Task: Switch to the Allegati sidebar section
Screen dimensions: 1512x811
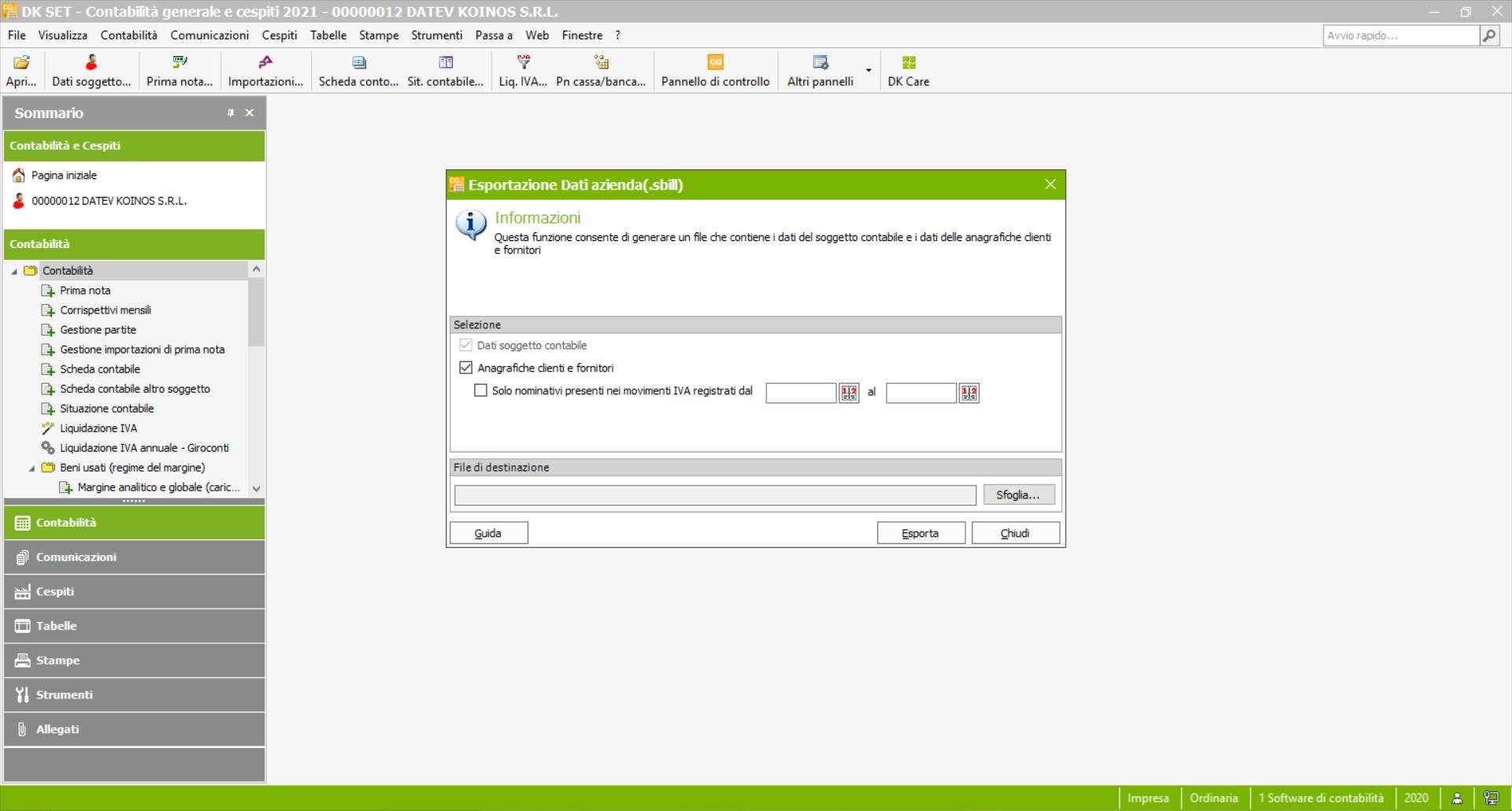Action: [134, 729]
